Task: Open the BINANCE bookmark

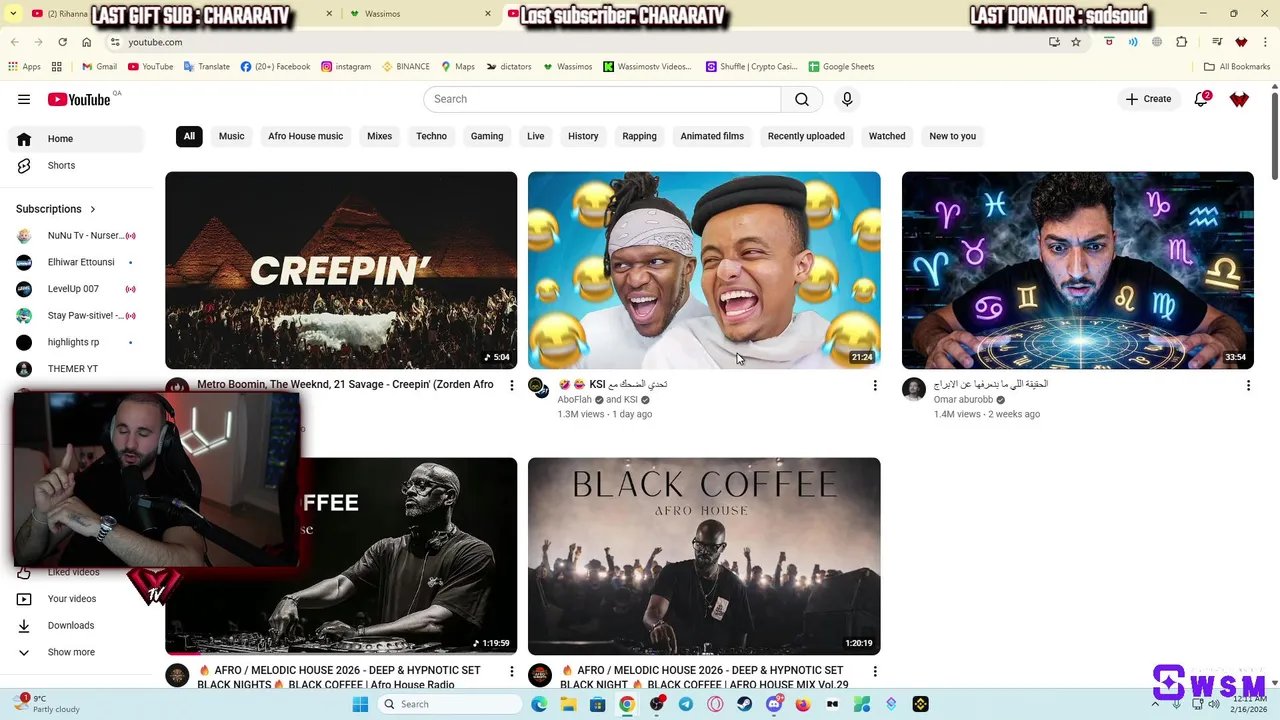Action: click(406, 67)
